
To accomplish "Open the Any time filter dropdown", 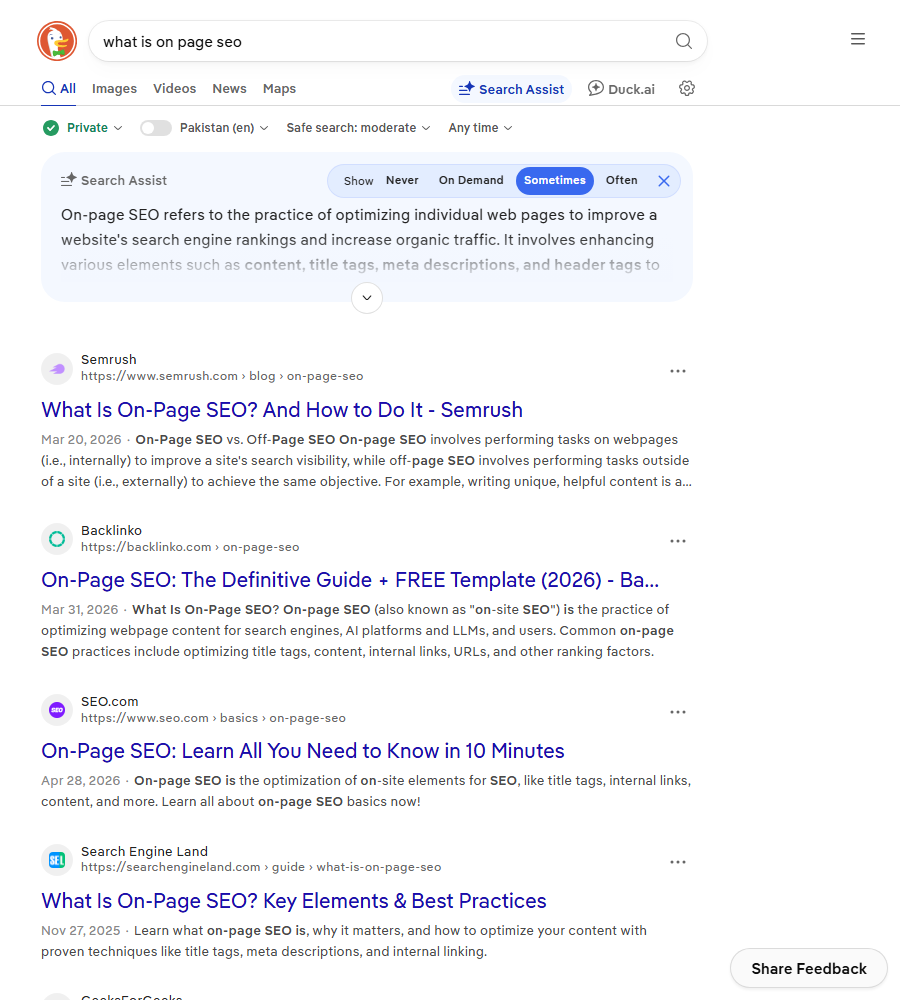I will [x=480, y=128].
